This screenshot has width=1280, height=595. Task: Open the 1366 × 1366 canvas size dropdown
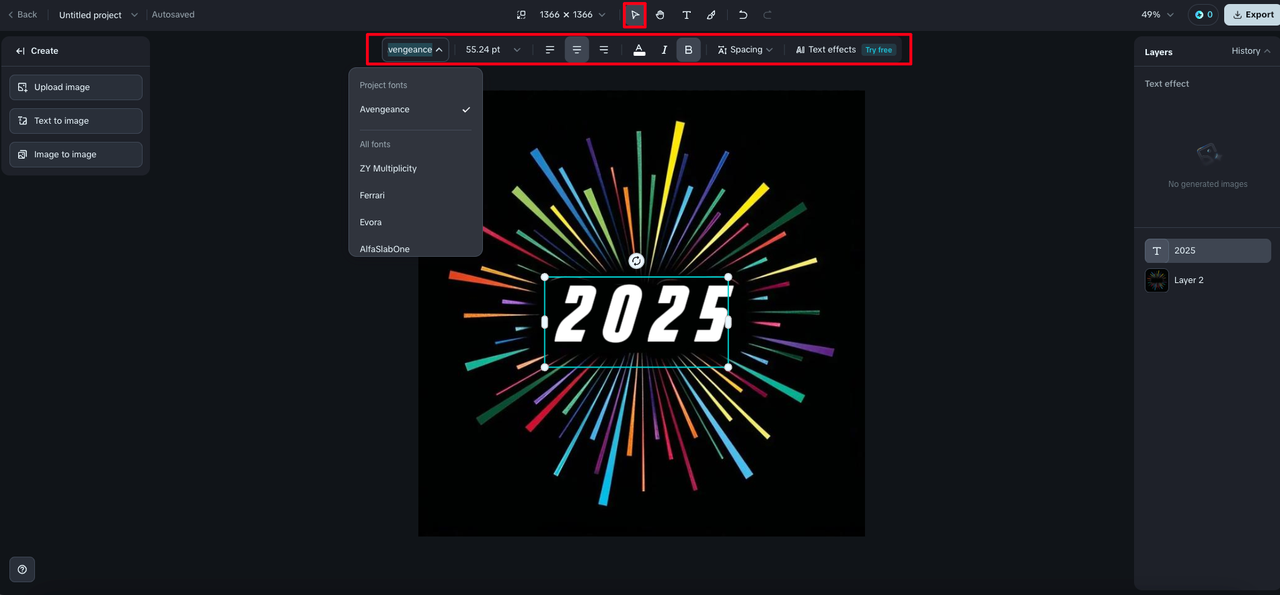point(573,15)
